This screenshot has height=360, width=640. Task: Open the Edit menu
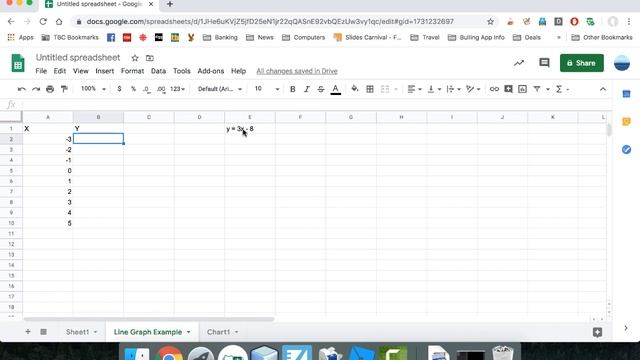[60, 71]
